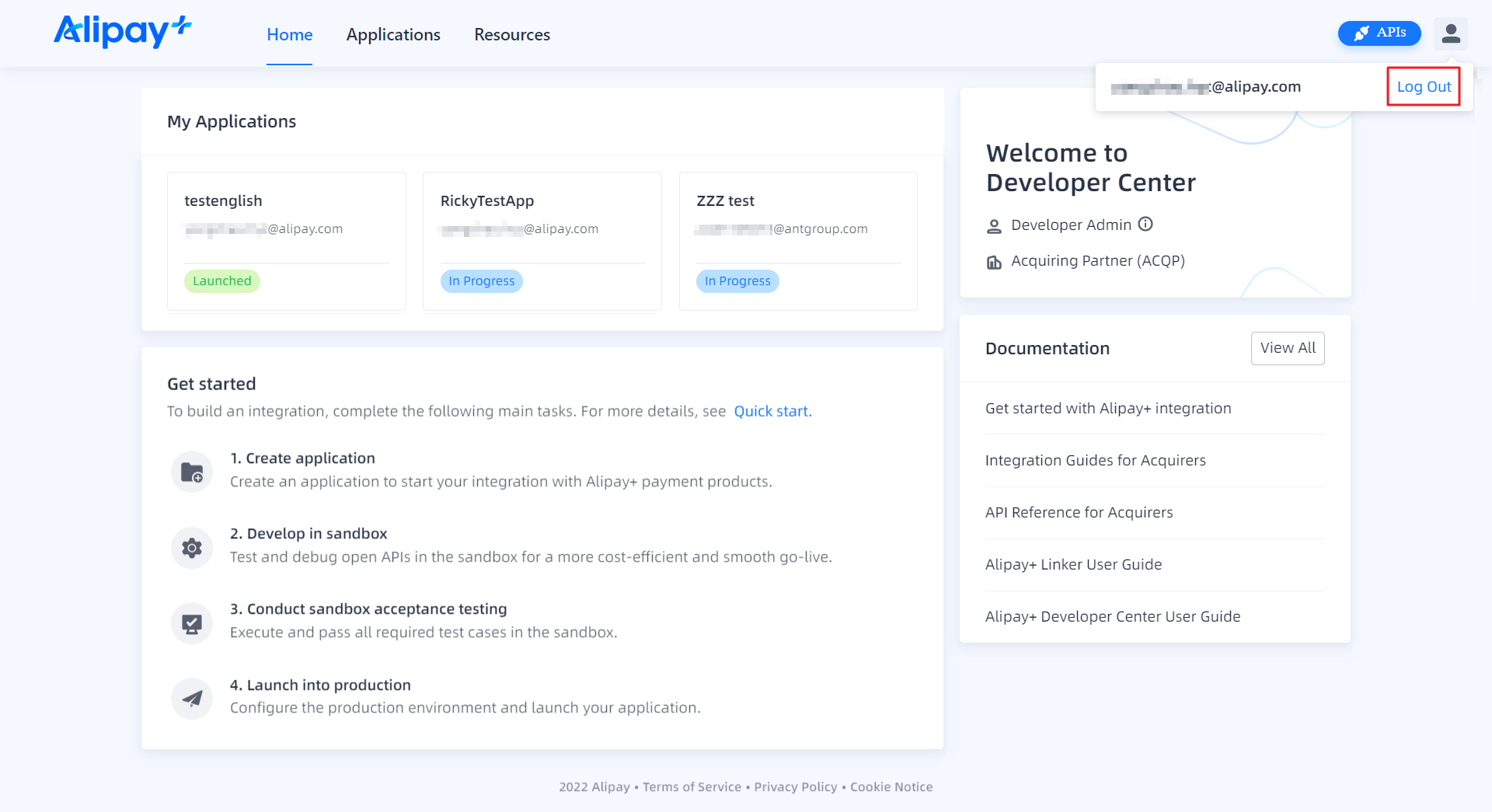Open the RickyTestApp application card

coord(542,241)
